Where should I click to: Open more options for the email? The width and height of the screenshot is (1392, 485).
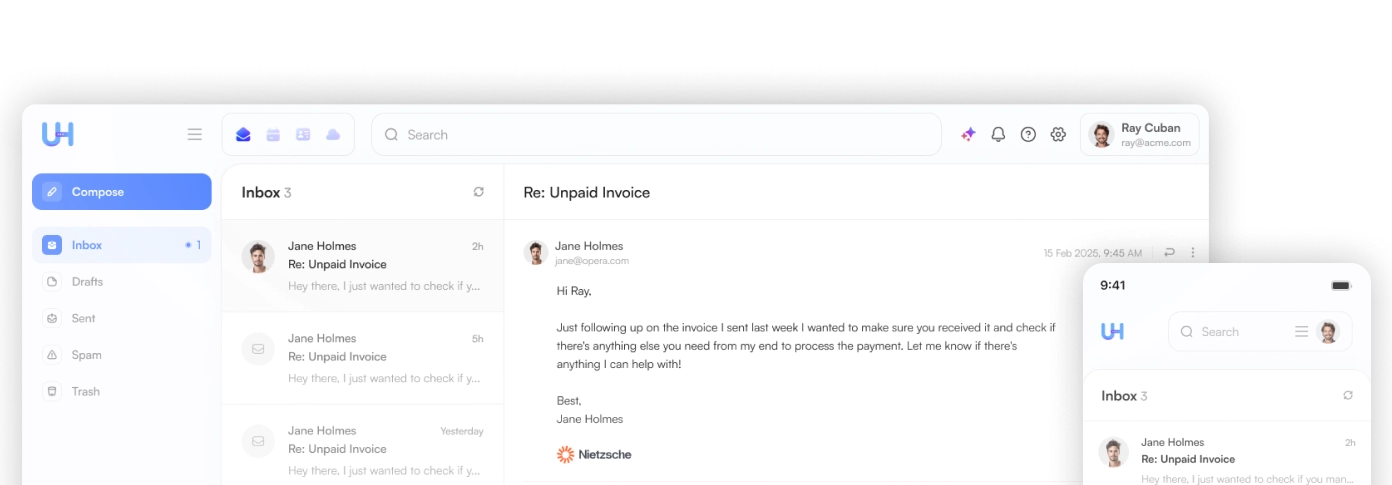pos(1193,253)
